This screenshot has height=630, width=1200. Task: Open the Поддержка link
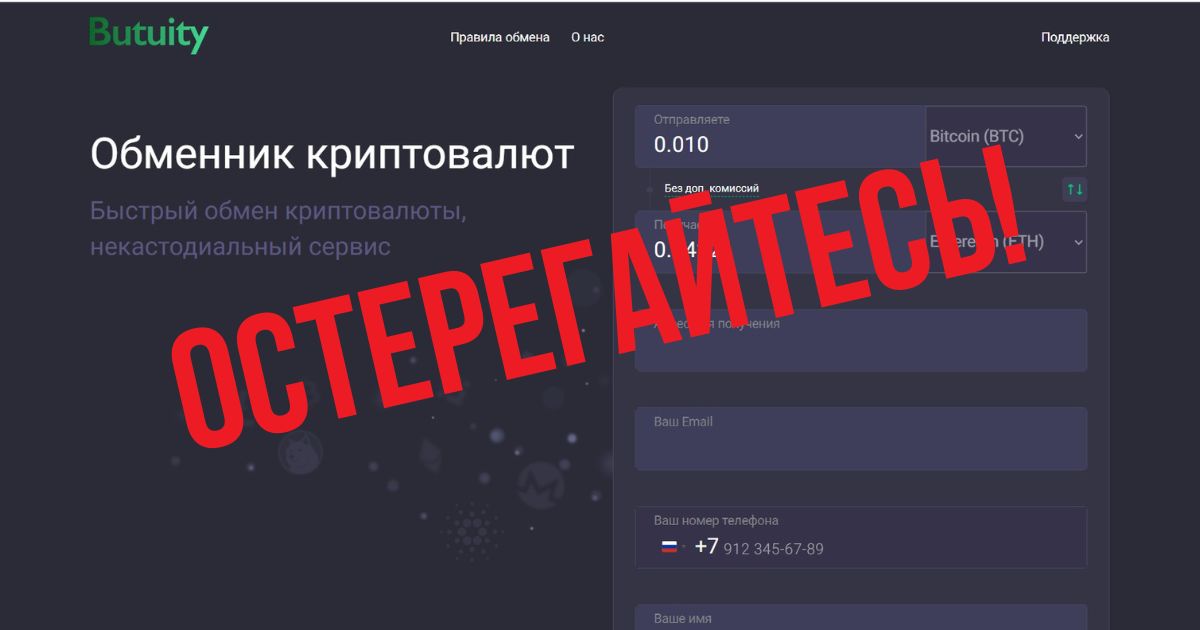(x=1075, y=37)
